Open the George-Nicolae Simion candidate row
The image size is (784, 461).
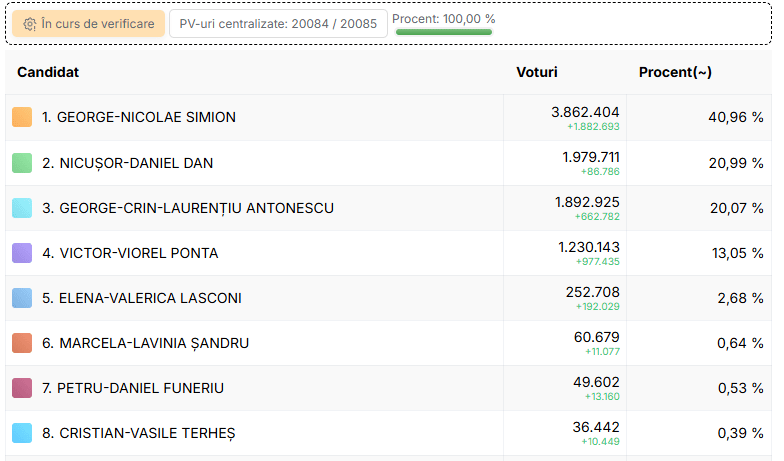point(388,118)
